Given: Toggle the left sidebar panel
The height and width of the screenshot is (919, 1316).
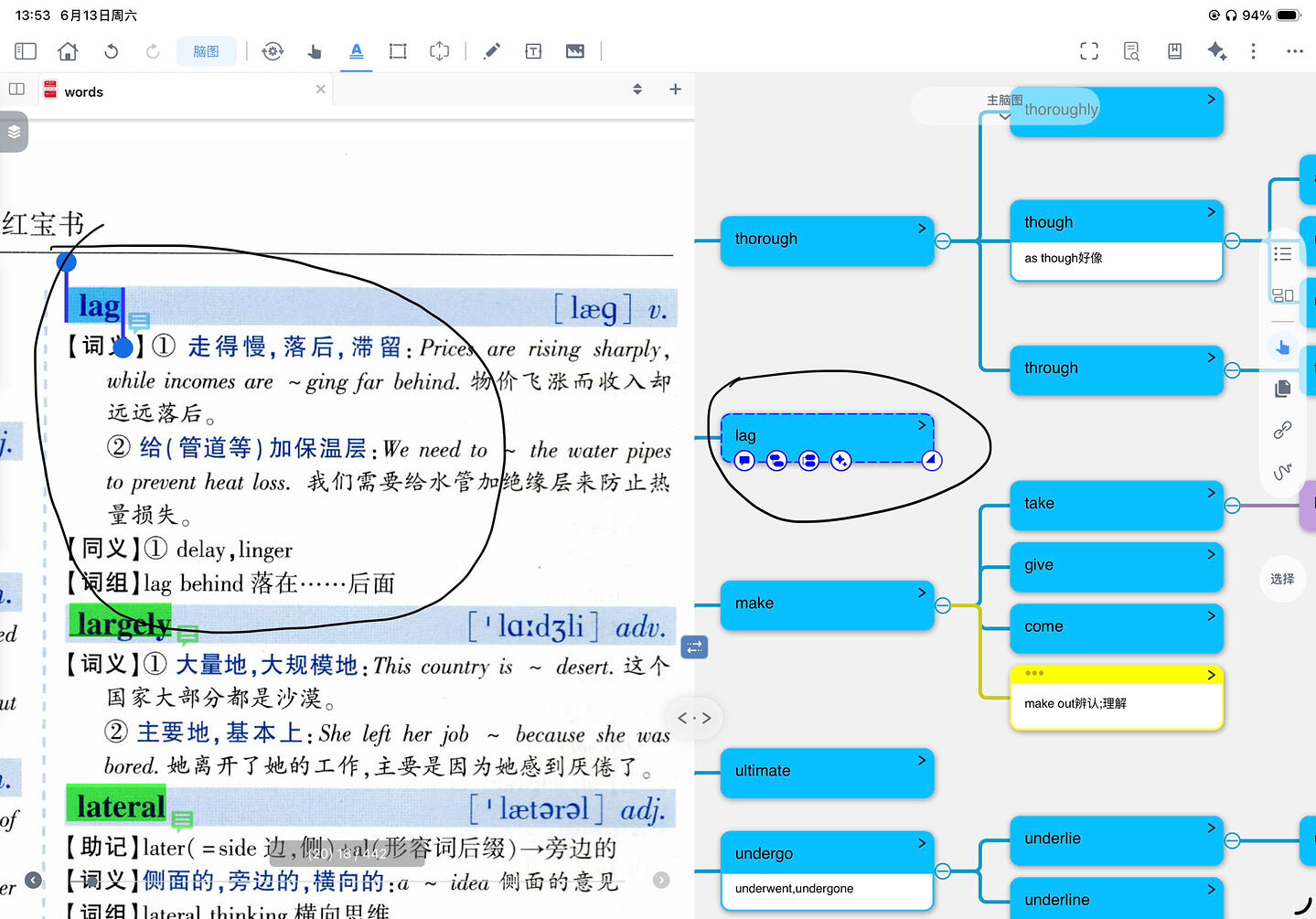Looking at the screenshot, I should 26,51.
